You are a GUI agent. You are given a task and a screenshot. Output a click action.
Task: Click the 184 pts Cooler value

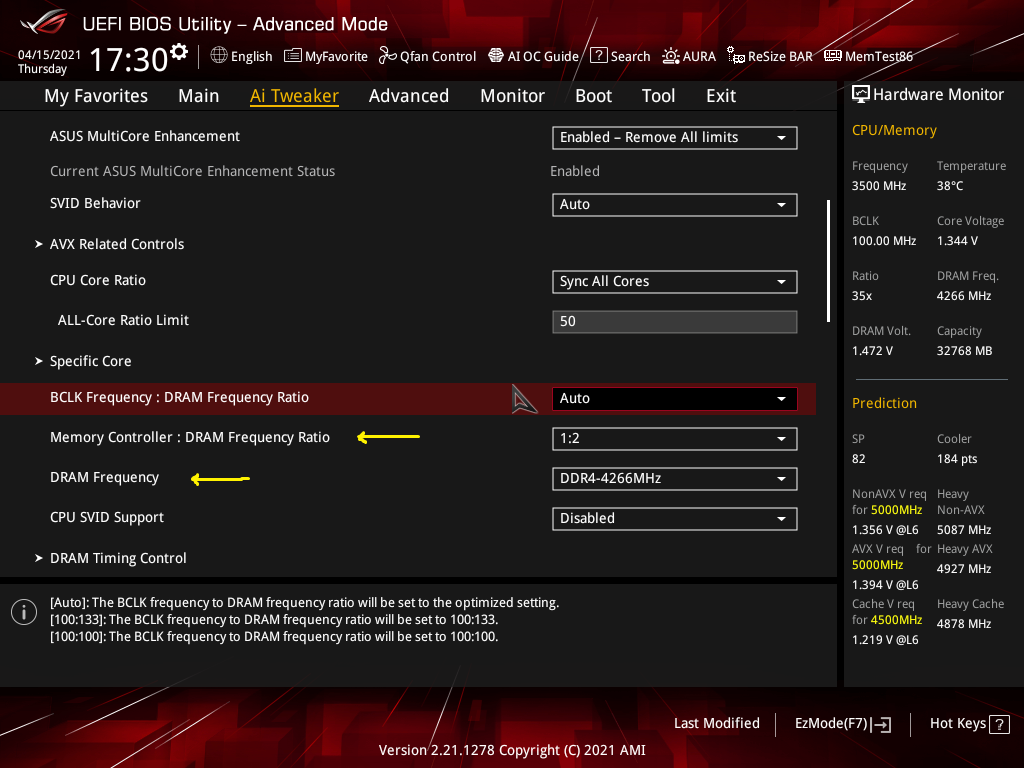[x=957, y=459]
